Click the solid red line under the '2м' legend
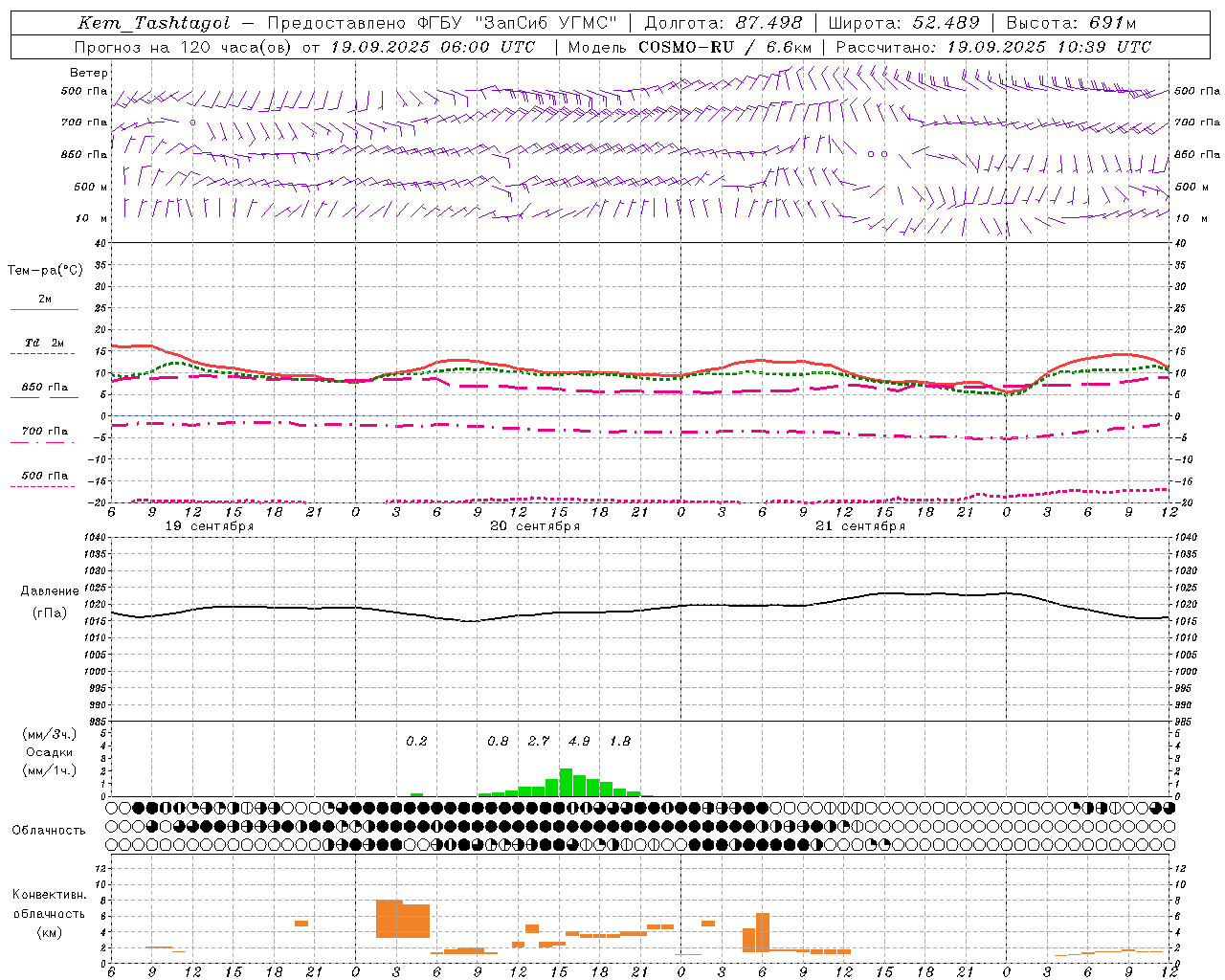 (44, 309)
